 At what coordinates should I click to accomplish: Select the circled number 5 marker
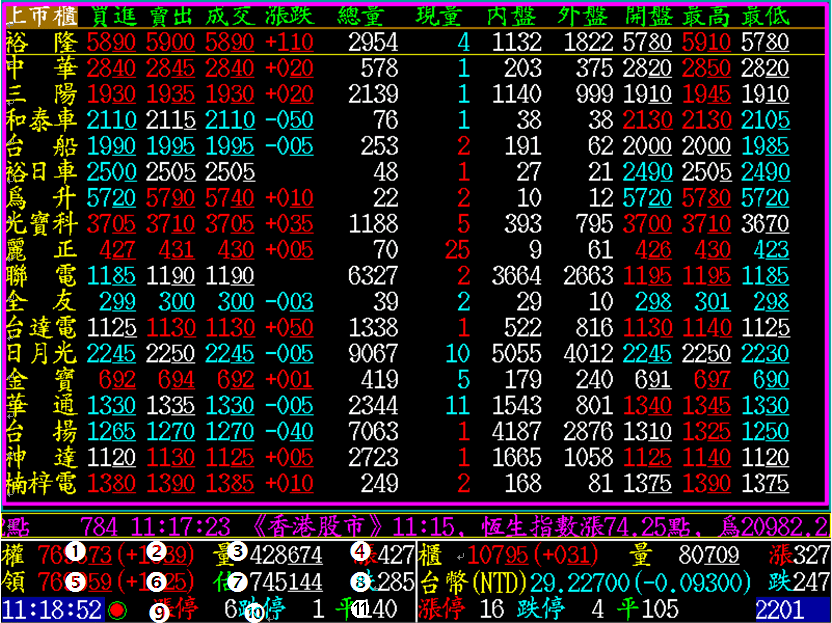[x=75, y=580]
